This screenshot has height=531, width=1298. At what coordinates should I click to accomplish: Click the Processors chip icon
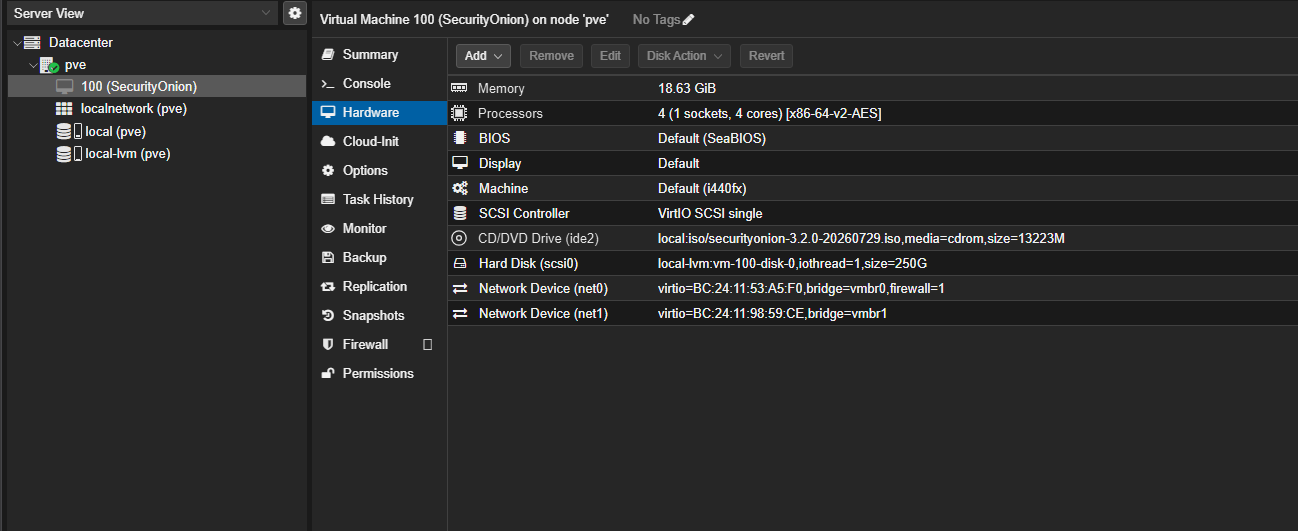pyautogui.click(x=460, y=113)
